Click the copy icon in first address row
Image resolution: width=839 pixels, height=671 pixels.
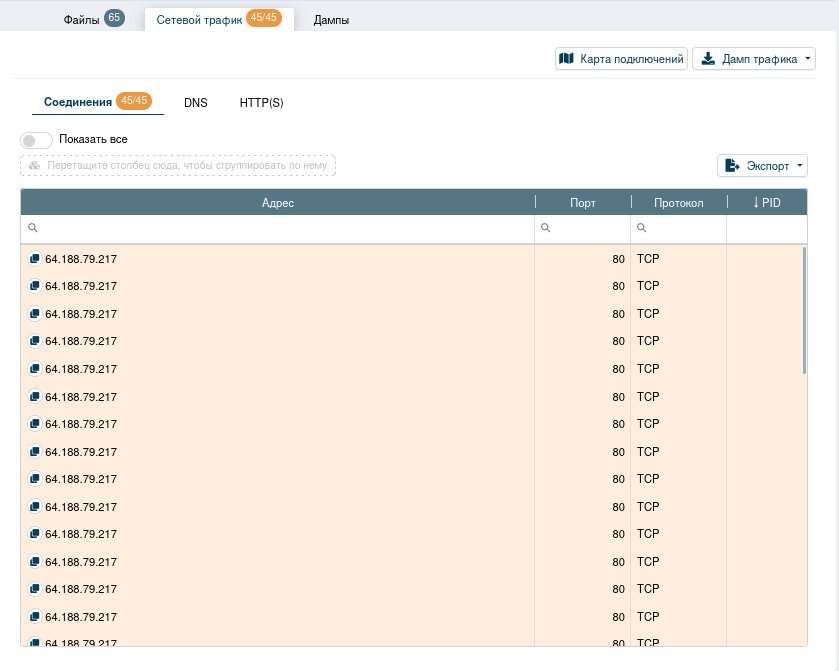coord(34,259)
